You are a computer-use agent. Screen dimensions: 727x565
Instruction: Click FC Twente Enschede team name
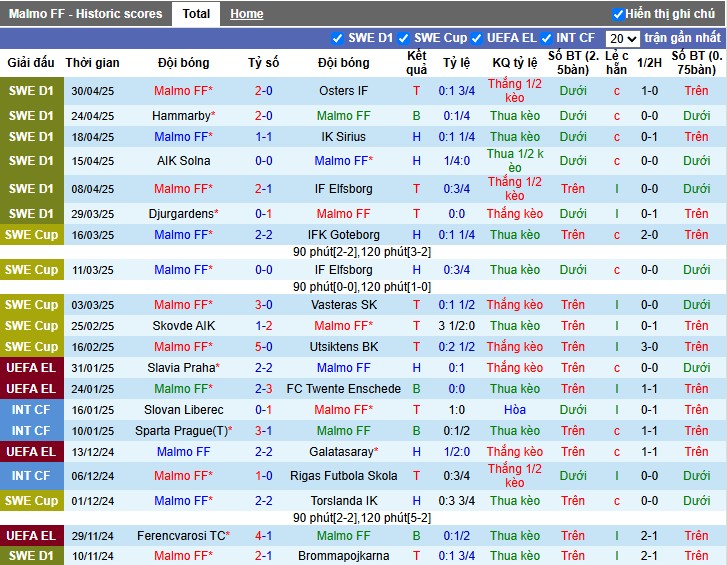(x=344, y=389)
